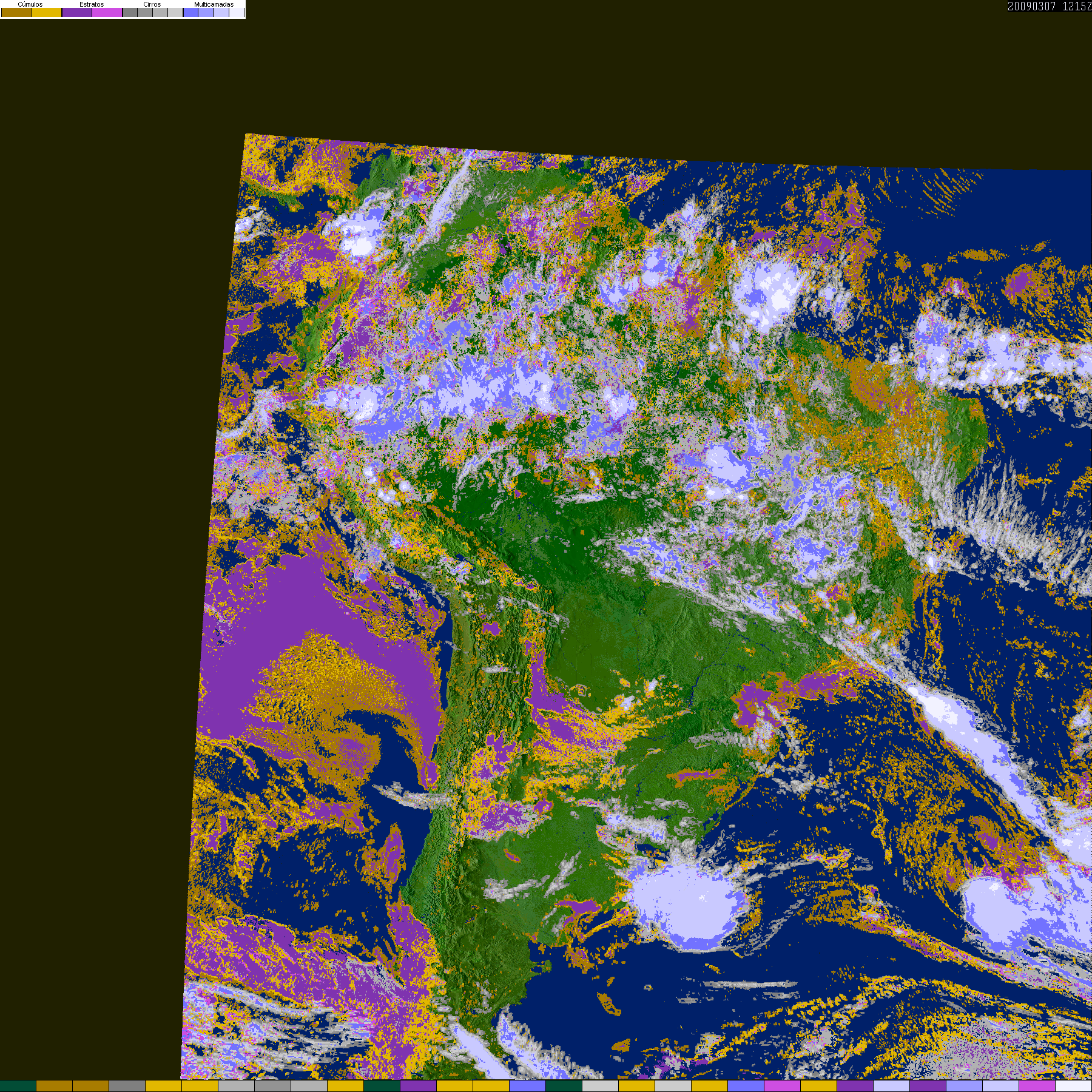This screenshot has height=1092, width=1092.
Task: Select the darkest blue Multicamadas swatch
Action: (x=190, y=12)
